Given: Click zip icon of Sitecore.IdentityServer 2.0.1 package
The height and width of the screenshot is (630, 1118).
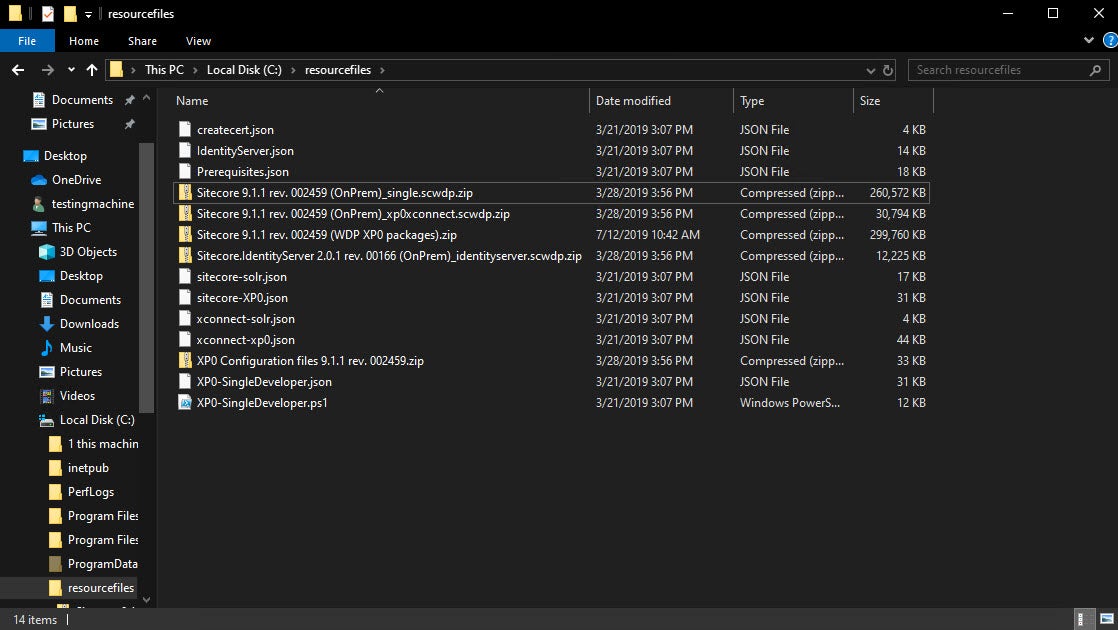Looking at the screenshot, I should (185, 256).
